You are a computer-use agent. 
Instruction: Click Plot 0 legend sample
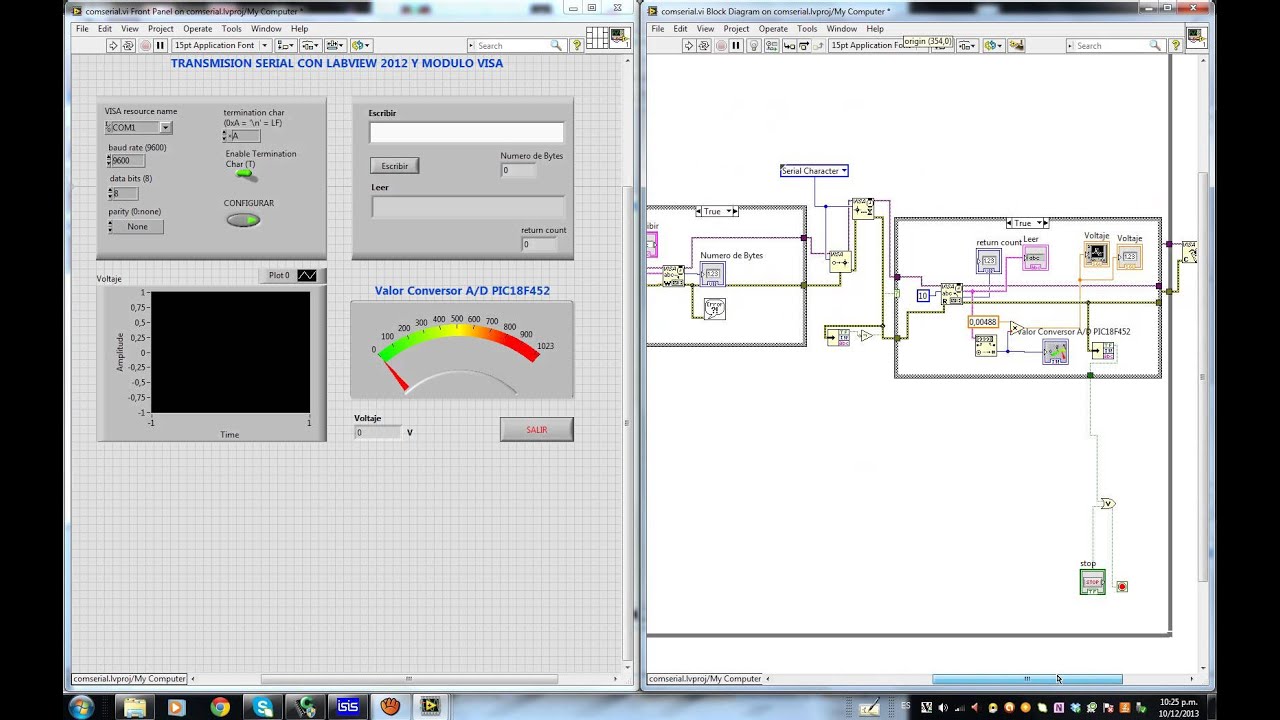pyautogui.click(x=307, y=276)
